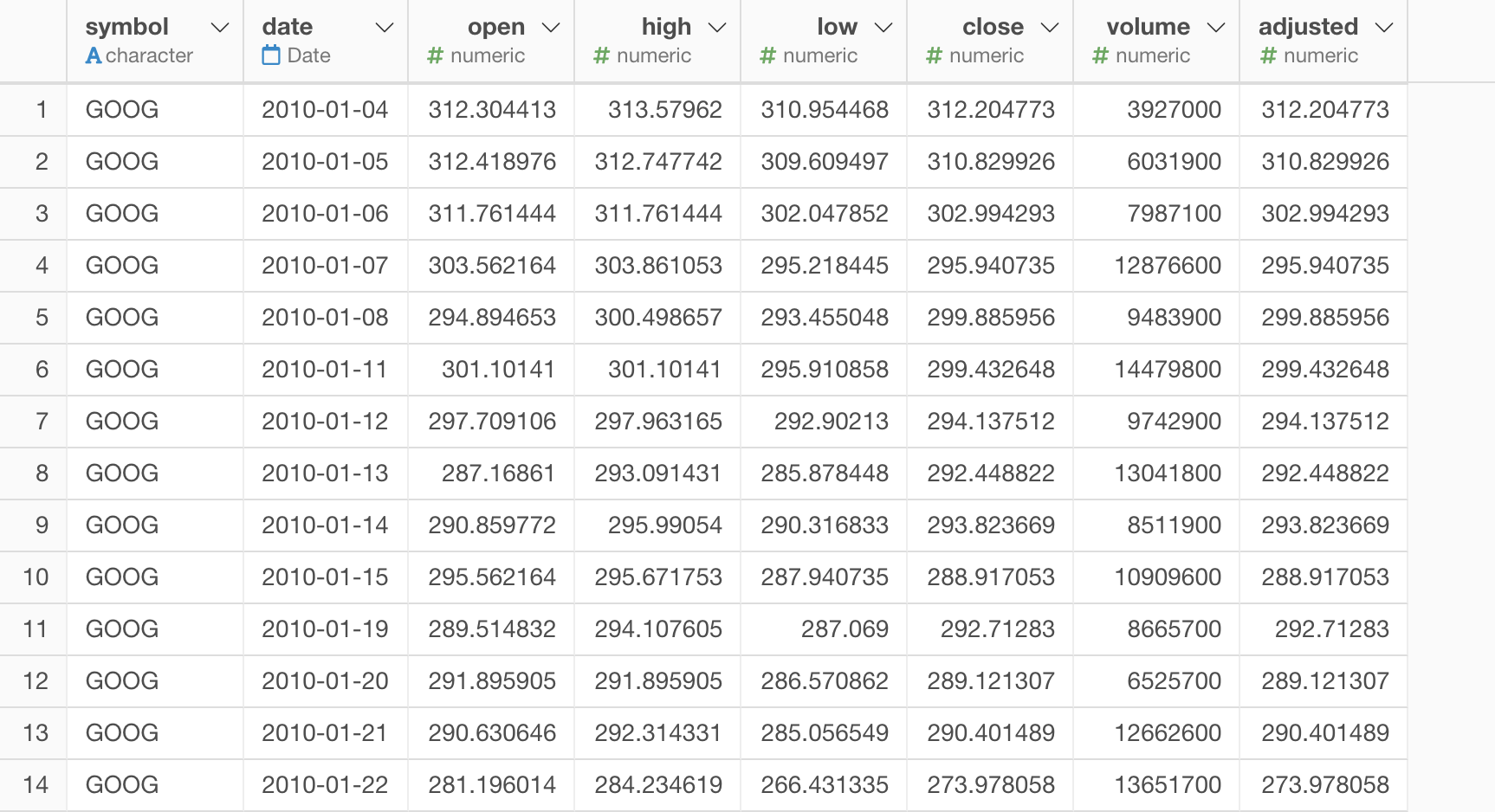This screenshot has width=1495, height=812.
Task: Click low value 287.069
Action: click(x=845, y=629)
